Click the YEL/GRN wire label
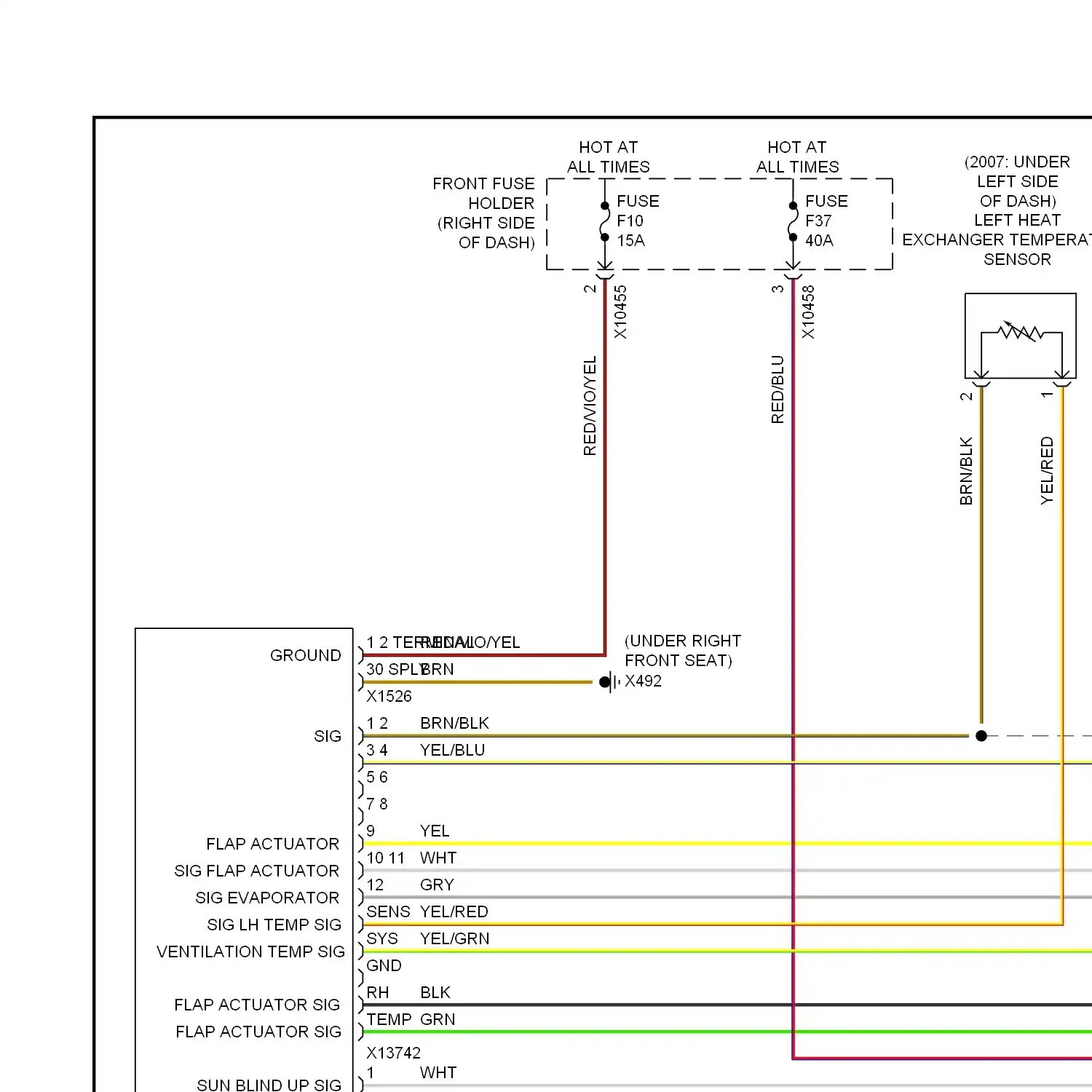 [455, 939]
